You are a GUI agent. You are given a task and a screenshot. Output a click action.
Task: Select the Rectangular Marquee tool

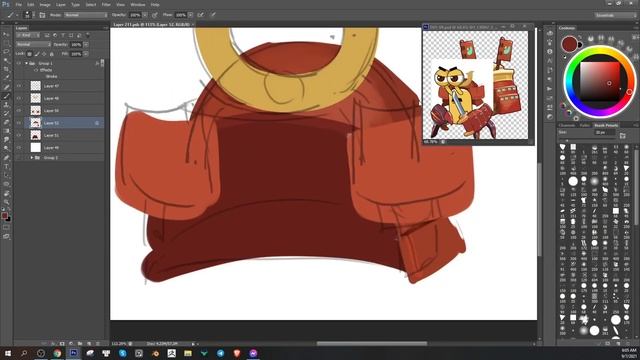(6, 43)
